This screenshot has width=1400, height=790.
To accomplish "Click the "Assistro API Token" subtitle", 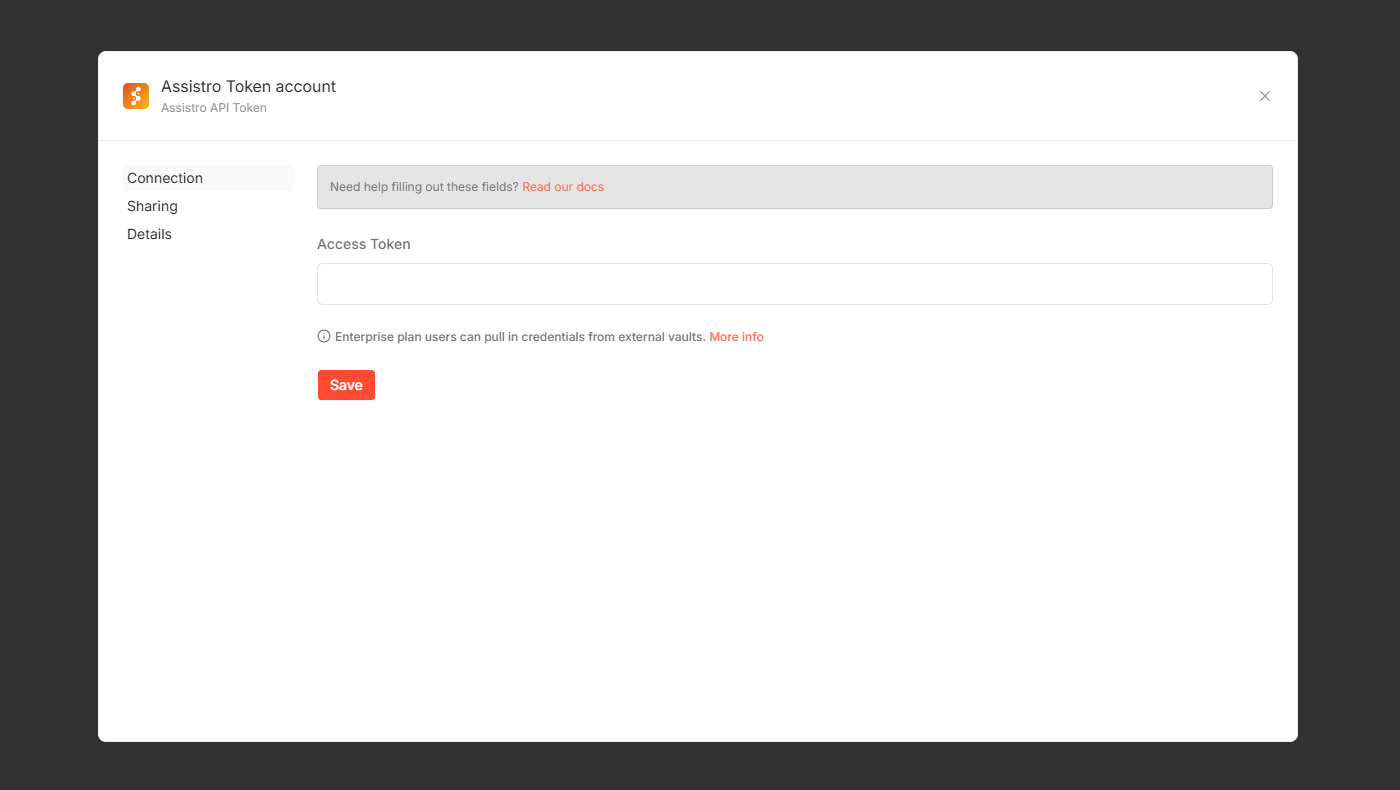I will (x=214, y=108).
